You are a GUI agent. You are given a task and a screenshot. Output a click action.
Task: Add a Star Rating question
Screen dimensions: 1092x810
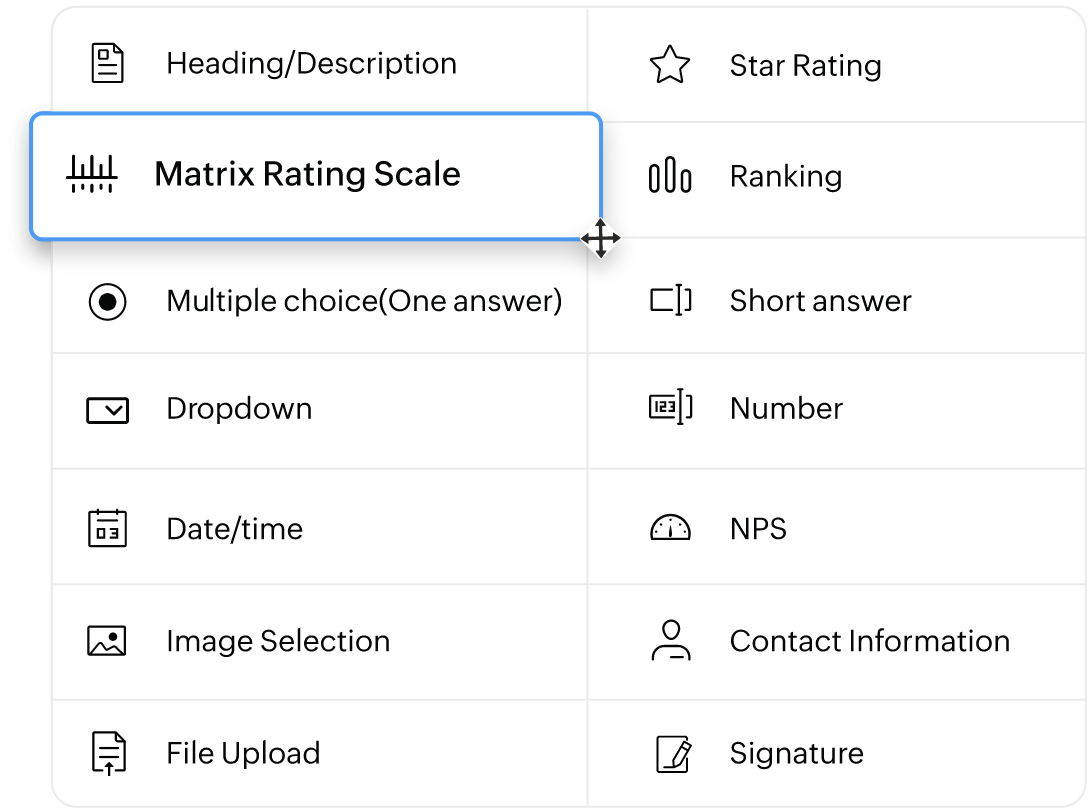coord(805,66)
